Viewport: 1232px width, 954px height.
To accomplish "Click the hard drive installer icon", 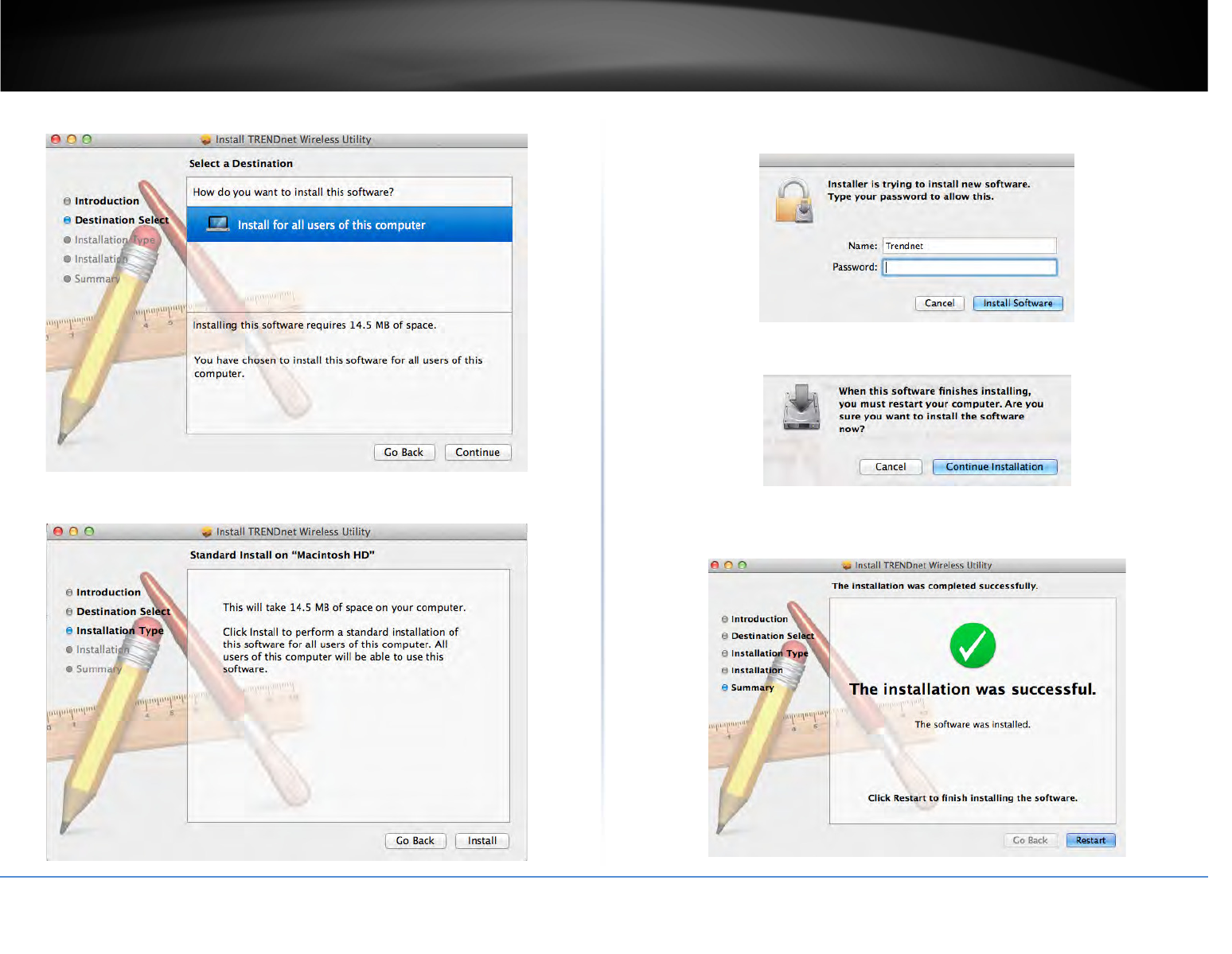I will [x=801, y=407].
